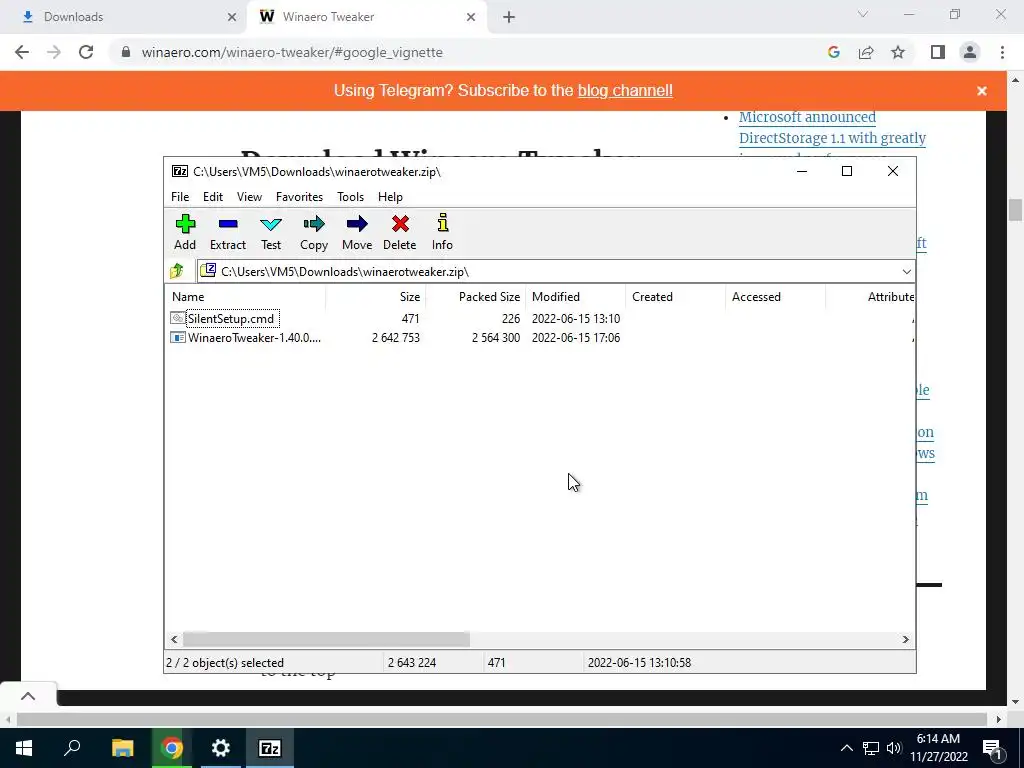The width and height of the screenshot is (1024, 768).
Task: Expand the bottom-left page panel chevron
Action: [x=28, y=696]
